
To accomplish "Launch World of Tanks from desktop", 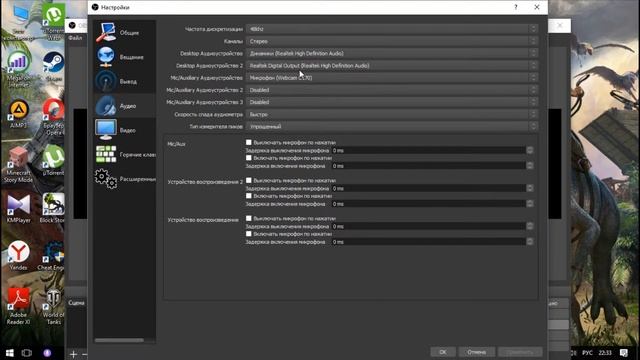I will coord(53,307).
